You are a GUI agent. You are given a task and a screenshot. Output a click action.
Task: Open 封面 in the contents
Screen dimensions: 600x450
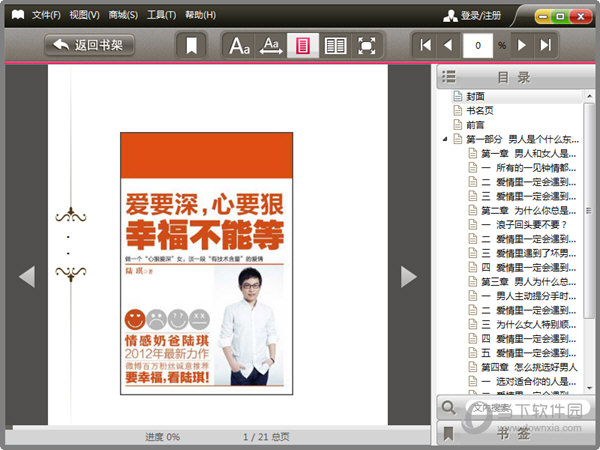(x=475, y=96)
